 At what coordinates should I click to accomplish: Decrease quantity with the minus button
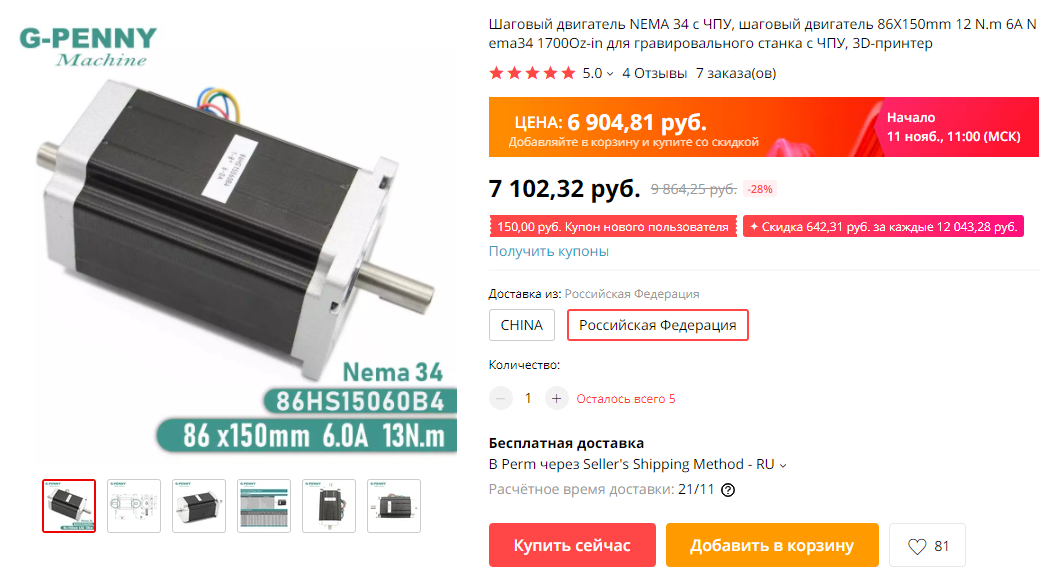click(x=500, y=399)
